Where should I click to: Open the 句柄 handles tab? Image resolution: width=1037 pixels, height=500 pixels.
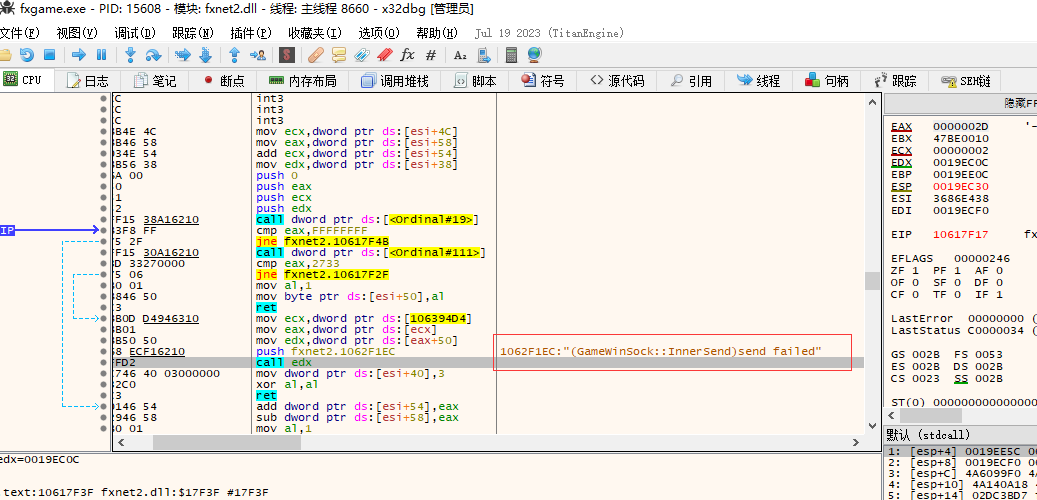point(827,81)
